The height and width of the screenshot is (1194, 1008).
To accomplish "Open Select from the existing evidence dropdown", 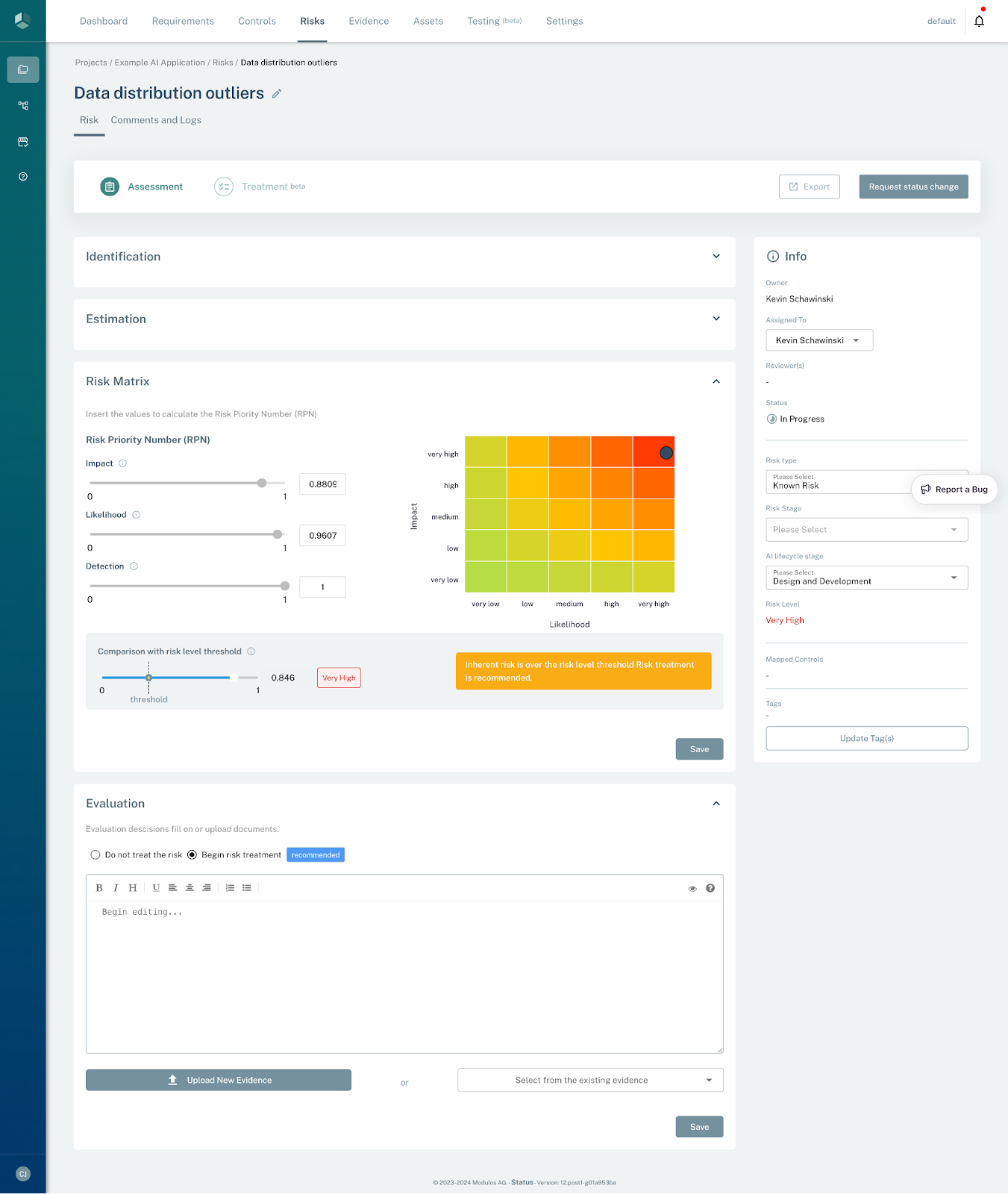I will [x=590, y=1081].
